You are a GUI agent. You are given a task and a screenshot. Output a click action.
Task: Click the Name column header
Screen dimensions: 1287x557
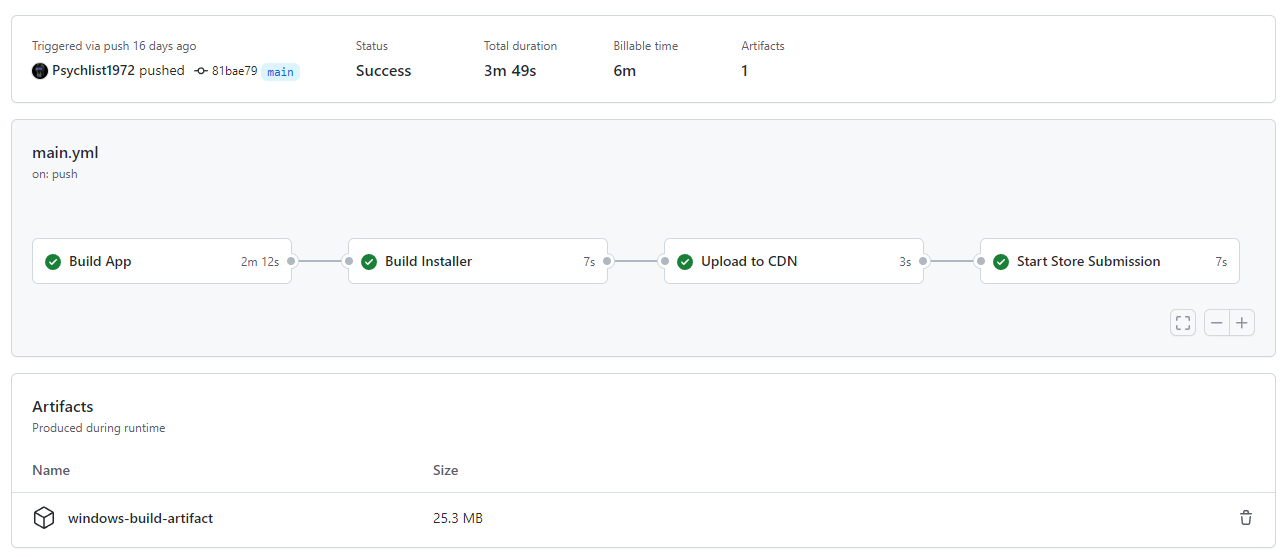51,470
